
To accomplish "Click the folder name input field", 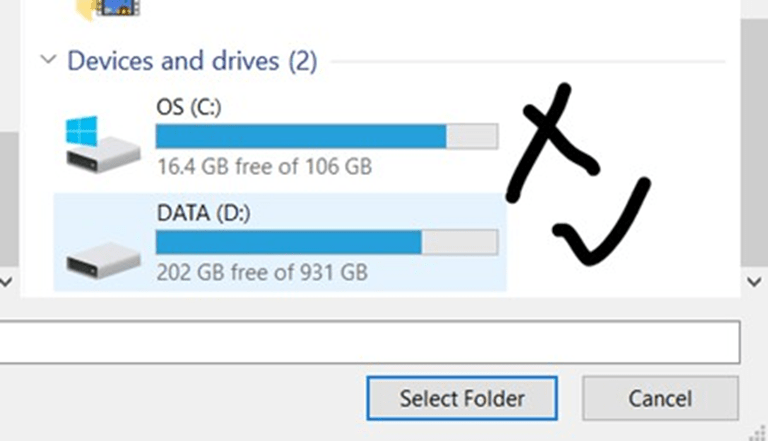I will tap(370, 343).
